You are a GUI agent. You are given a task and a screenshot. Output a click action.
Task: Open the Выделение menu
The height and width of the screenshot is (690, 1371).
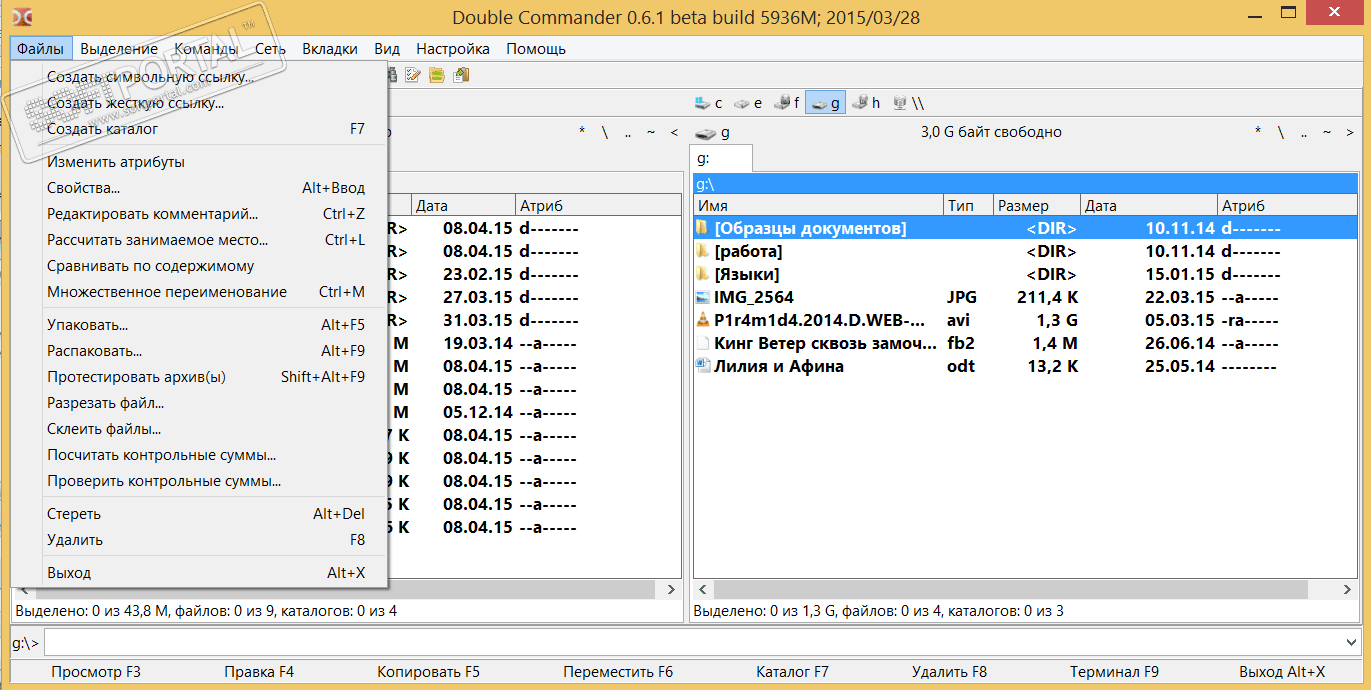(x=119, y=48)
